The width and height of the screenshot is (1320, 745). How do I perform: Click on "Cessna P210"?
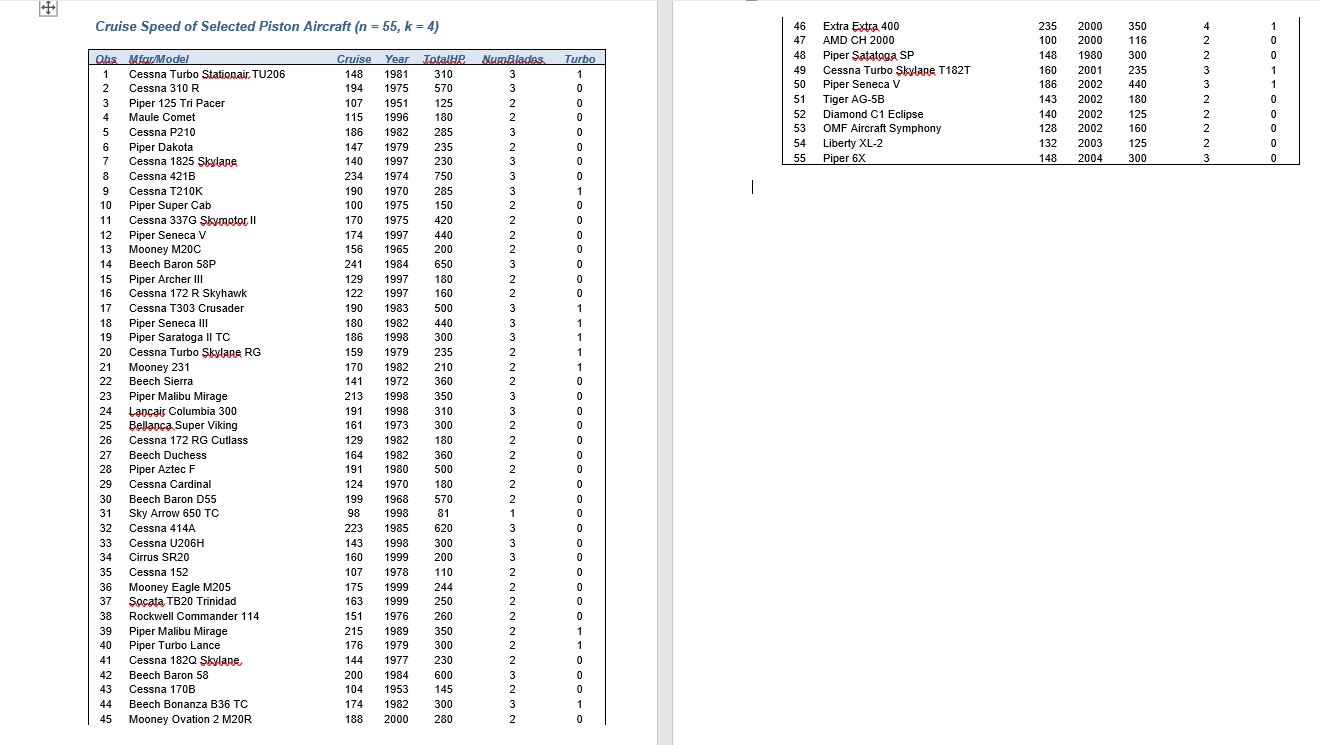click(162, 132)
